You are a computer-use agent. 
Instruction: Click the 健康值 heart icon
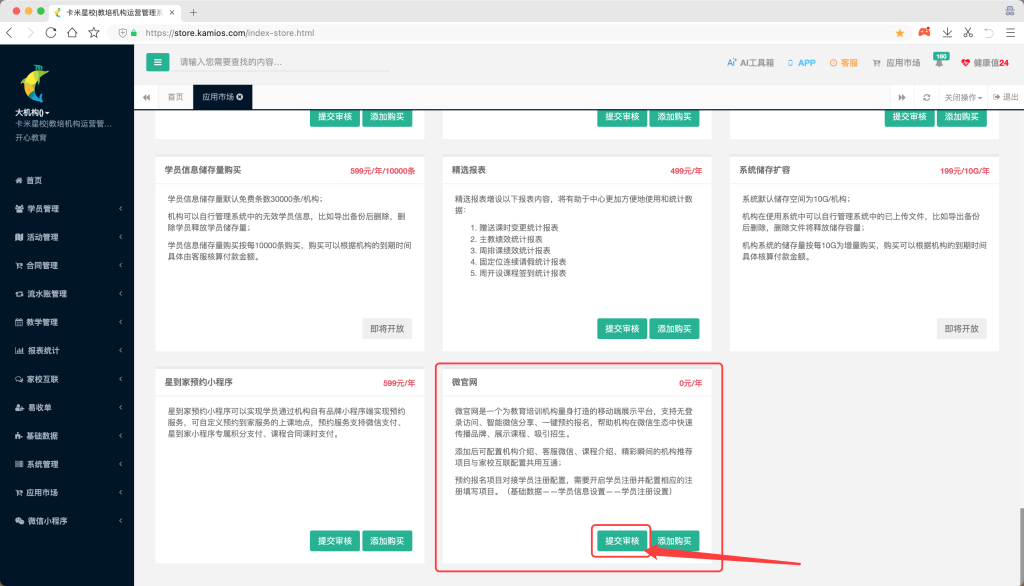pyautogui.click(x=966, y=63)
